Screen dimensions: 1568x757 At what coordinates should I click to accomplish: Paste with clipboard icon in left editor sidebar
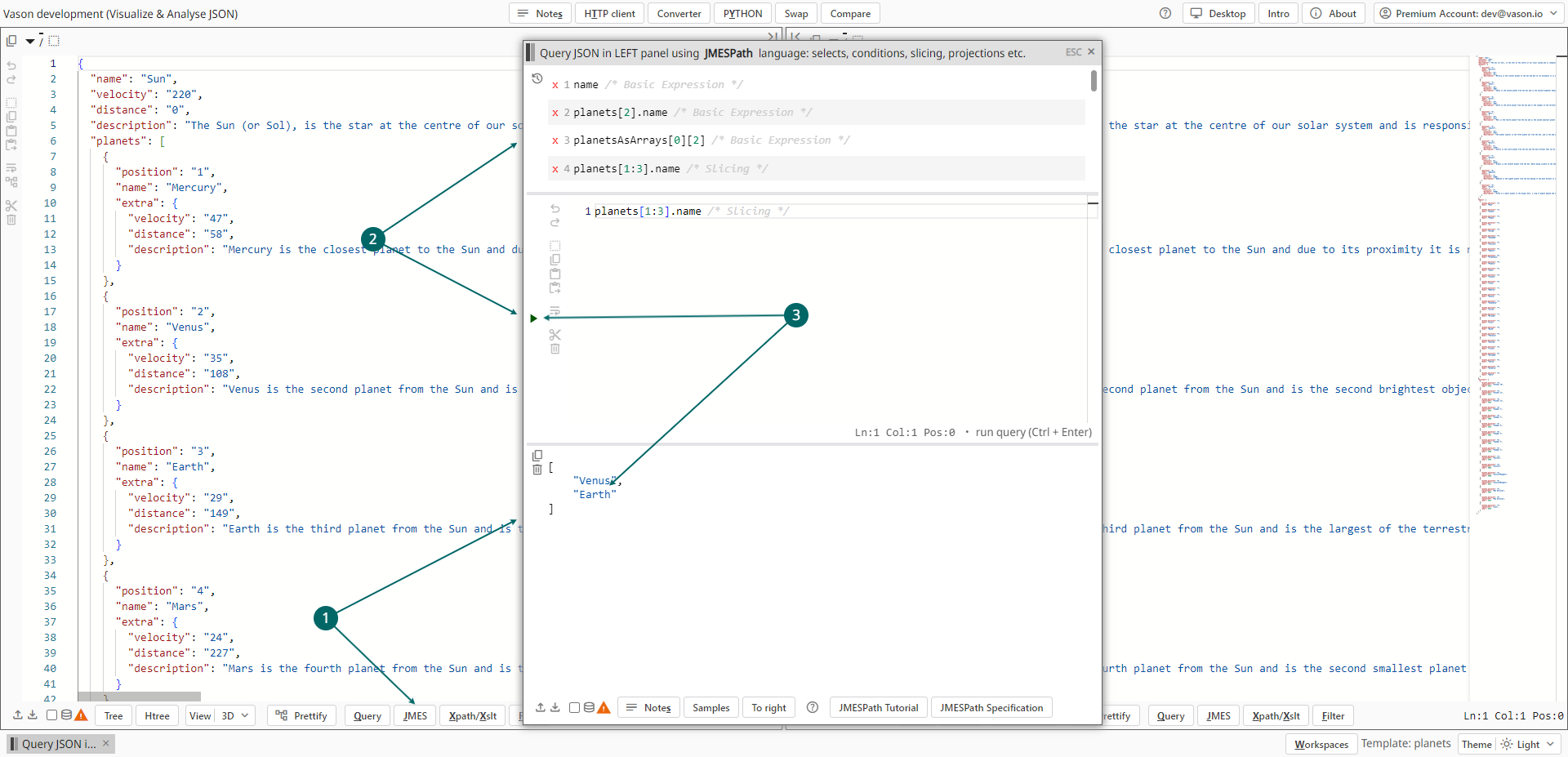click(x=11, y=131)
